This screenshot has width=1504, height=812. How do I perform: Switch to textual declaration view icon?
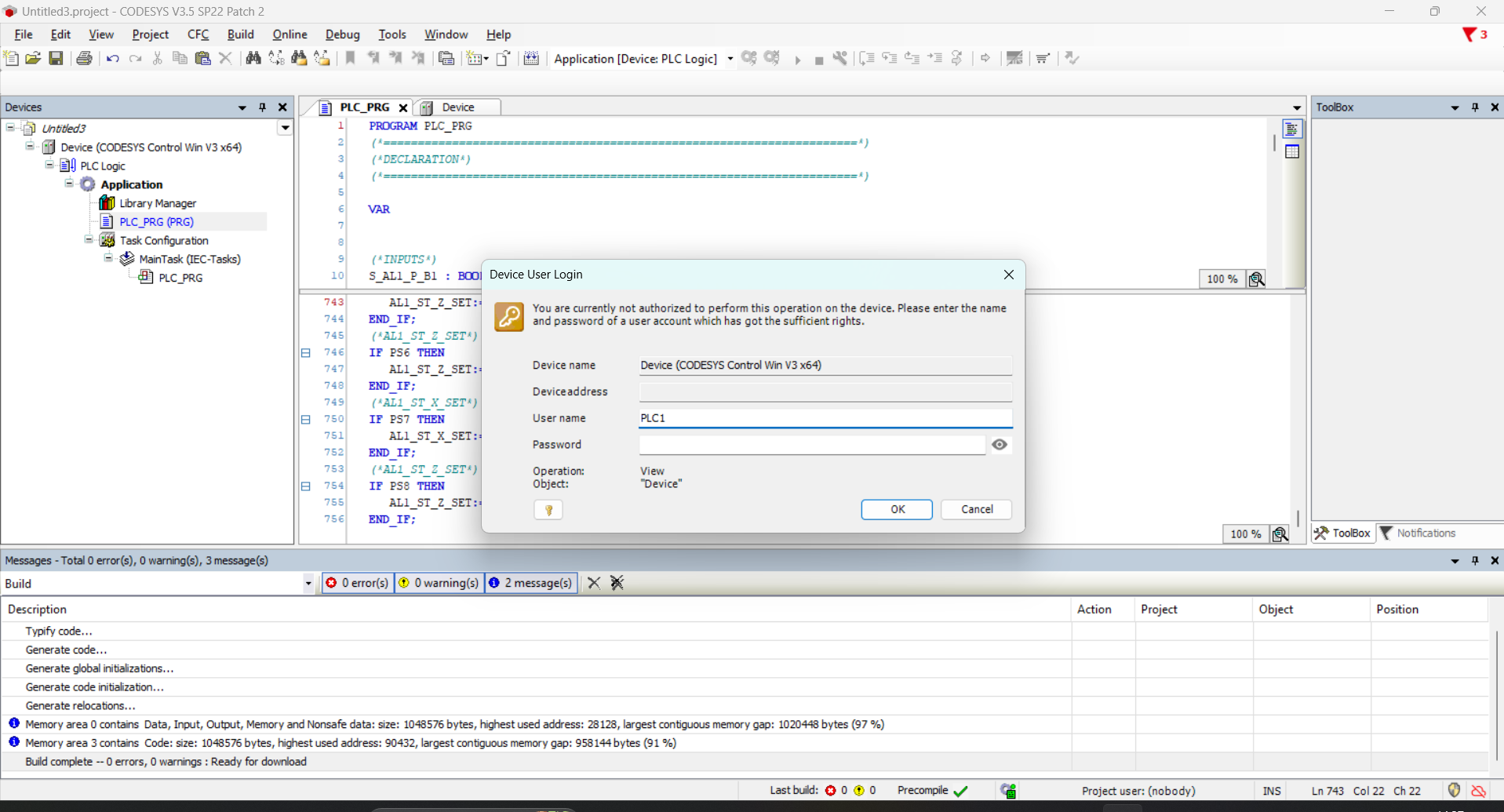(x=1291, y=129)
